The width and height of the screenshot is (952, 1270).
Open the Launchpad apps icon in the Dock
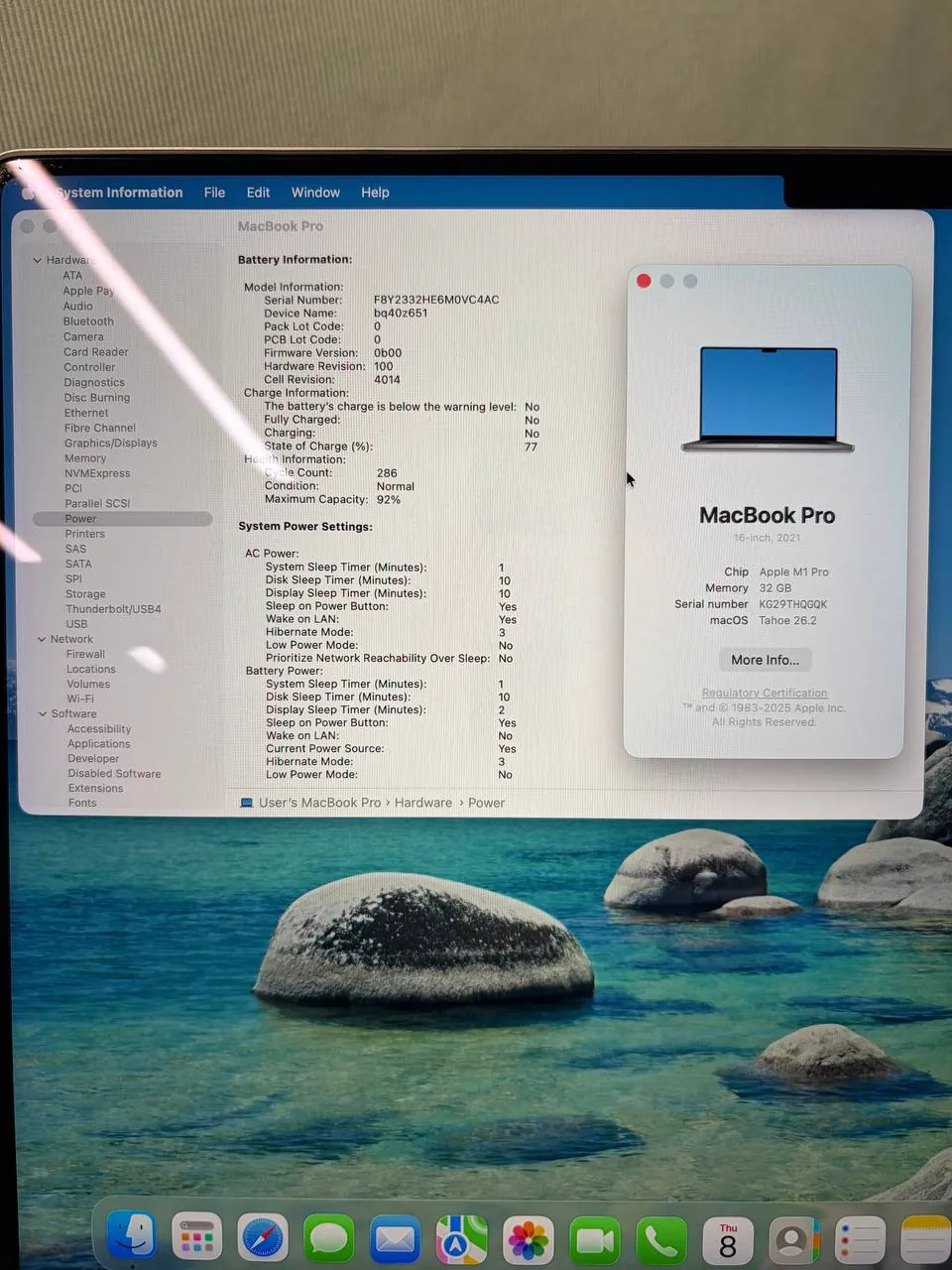pos(196,1238)
